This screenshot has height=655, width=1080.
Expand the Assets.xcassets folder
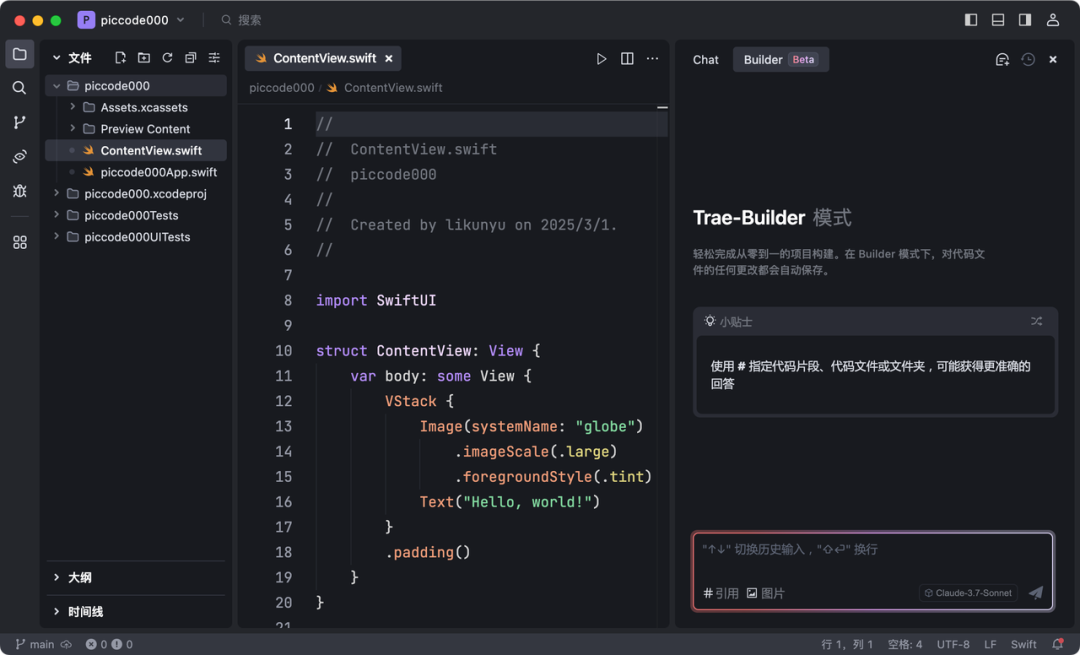click(x=72, y=107)
